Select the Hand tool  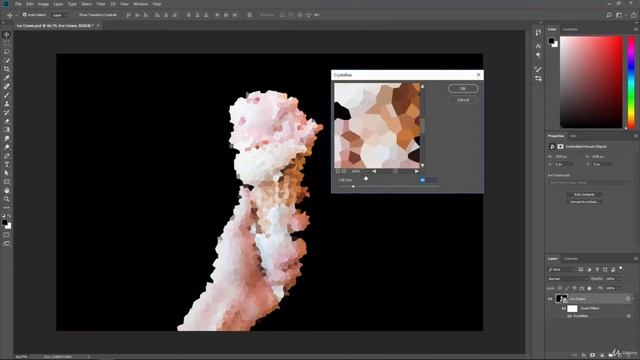coord(7,191)
